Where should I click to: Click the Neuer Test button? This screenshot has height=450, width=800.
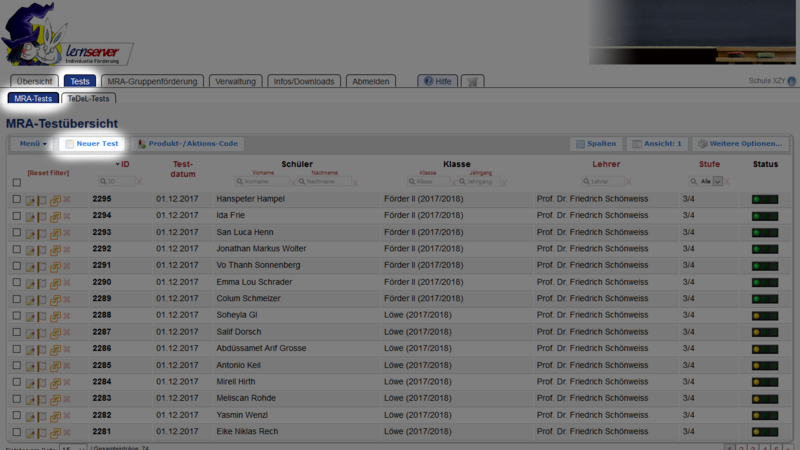click(91, 144)
